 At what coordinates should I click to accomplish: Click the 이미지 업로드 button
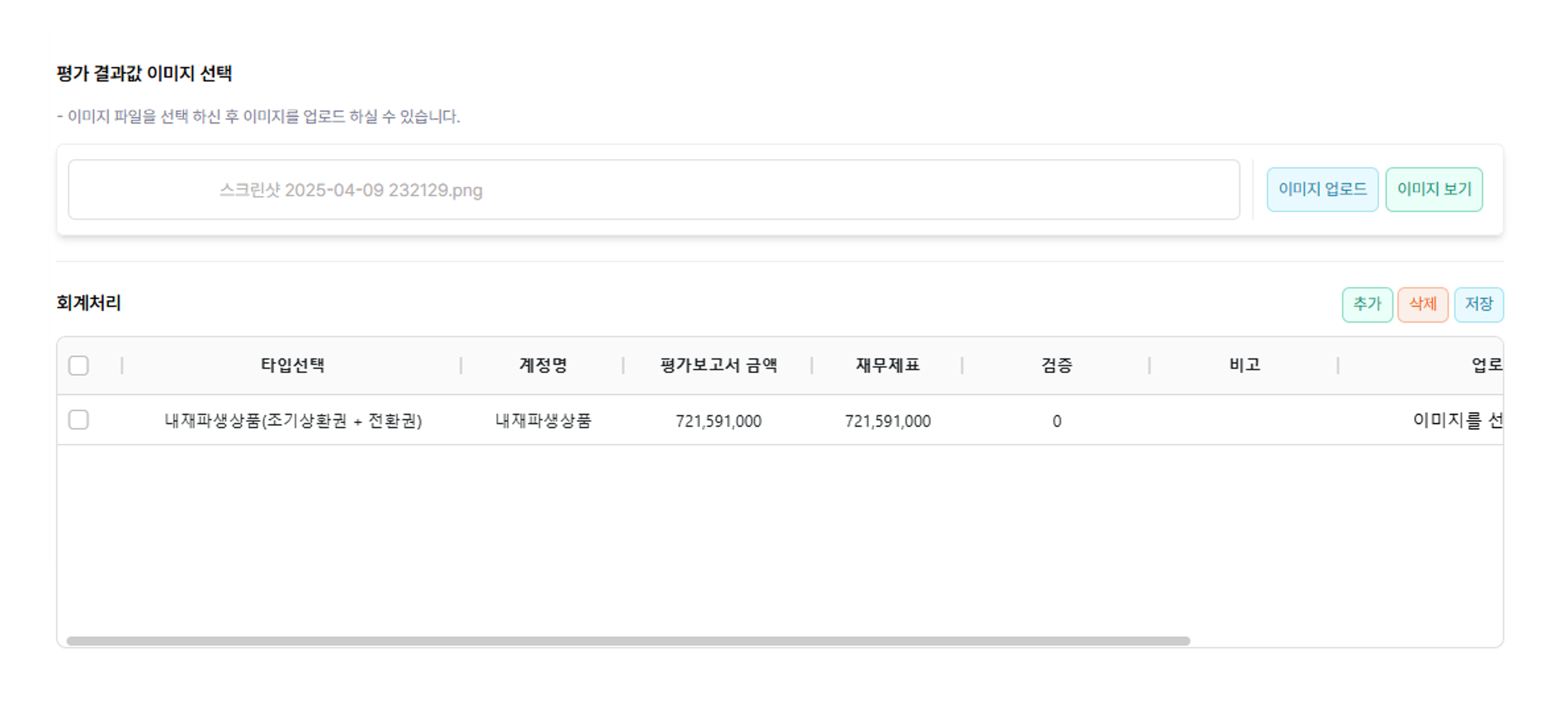1322,189
